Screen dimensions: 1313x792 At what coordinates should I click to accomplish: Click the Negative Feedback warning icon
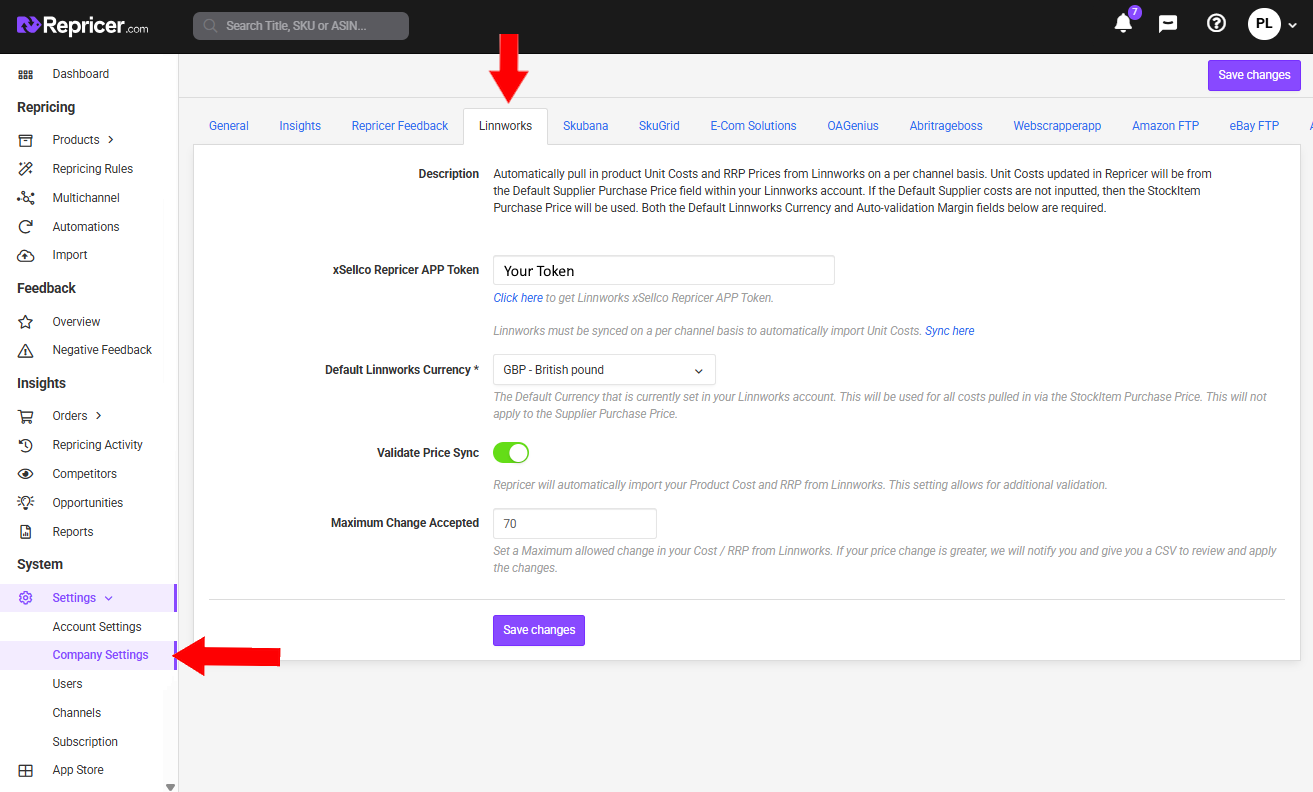(x=26, y=350)
